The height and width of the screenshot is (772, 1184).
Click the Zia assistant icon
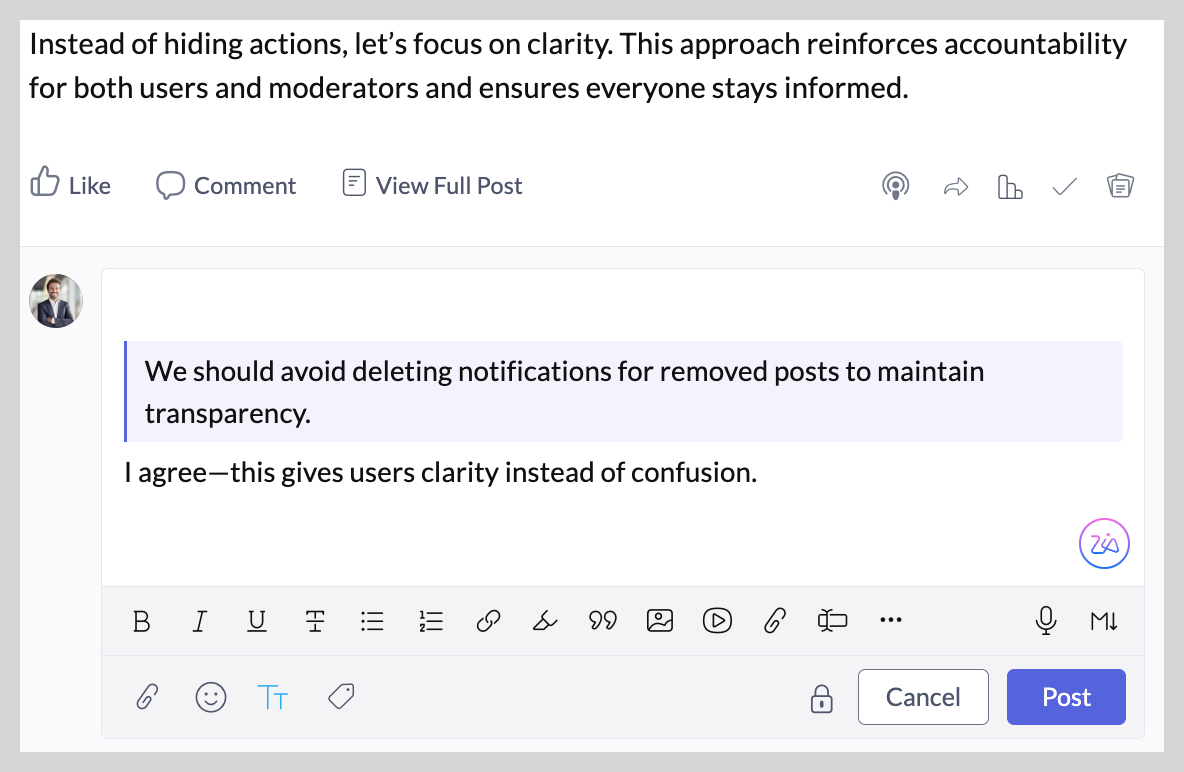click(x=1104, y=543)
